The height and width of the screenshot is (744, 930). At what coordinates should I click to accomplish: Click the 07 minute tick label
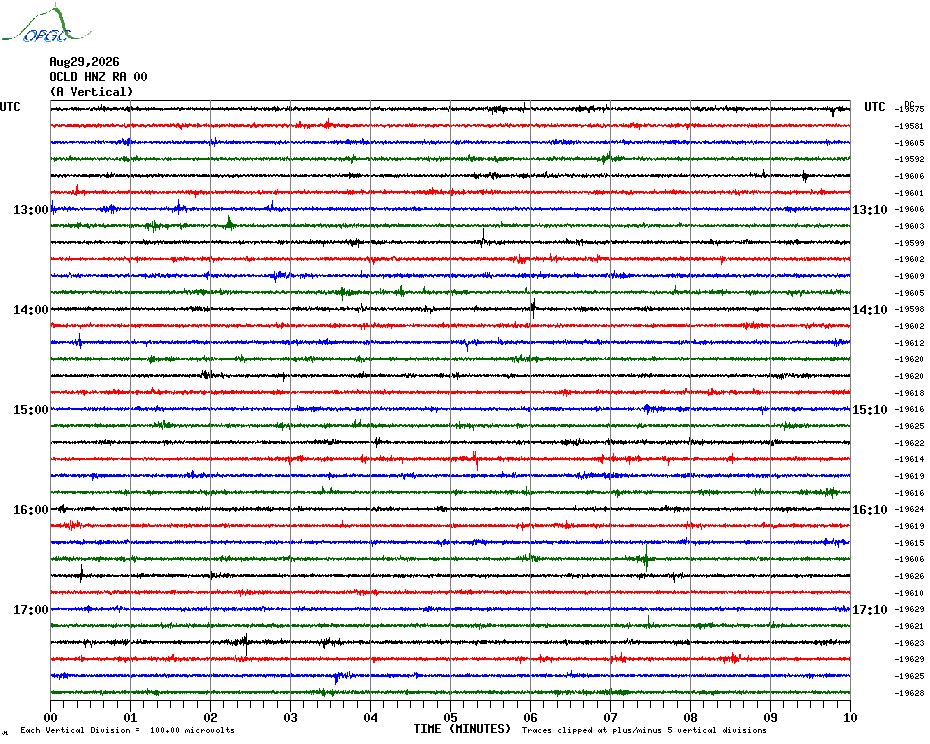tap(610, 717)
